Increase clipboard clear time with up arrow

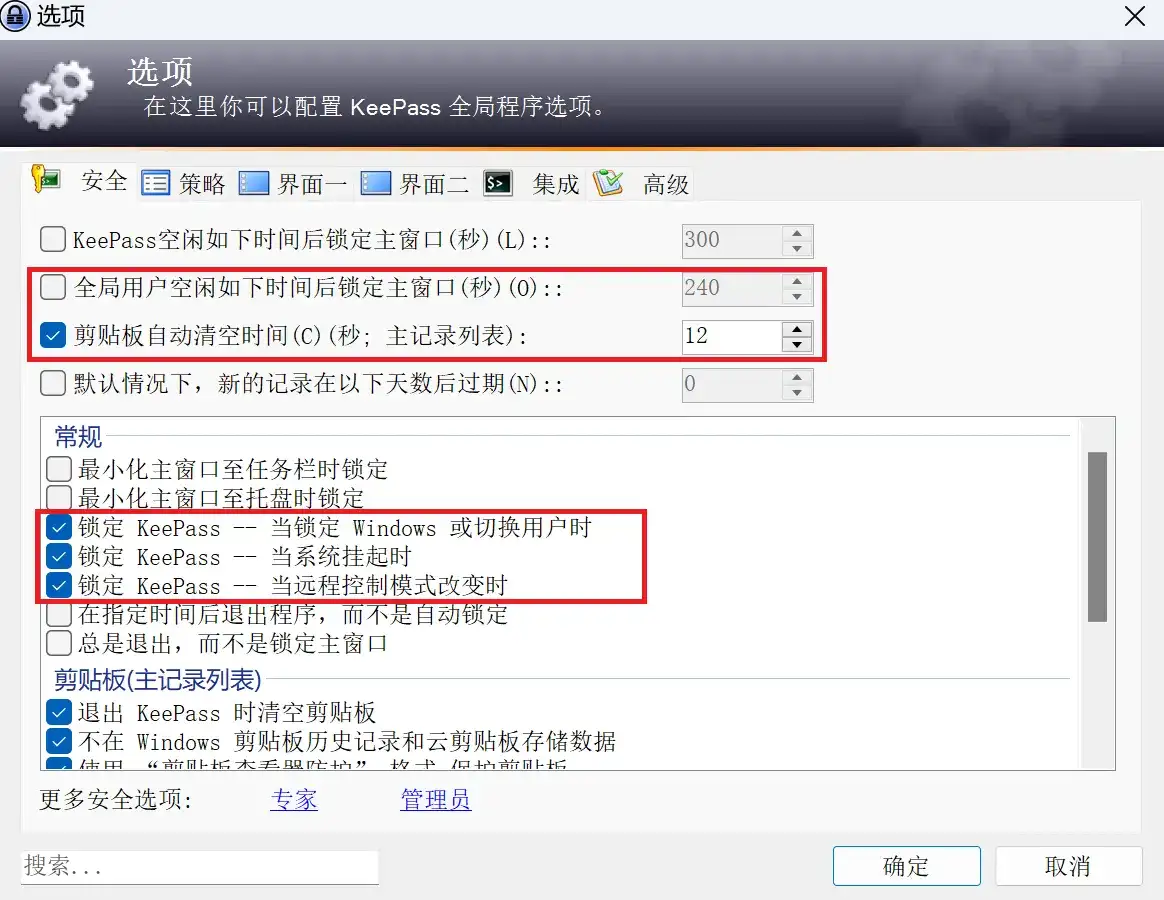797,328
